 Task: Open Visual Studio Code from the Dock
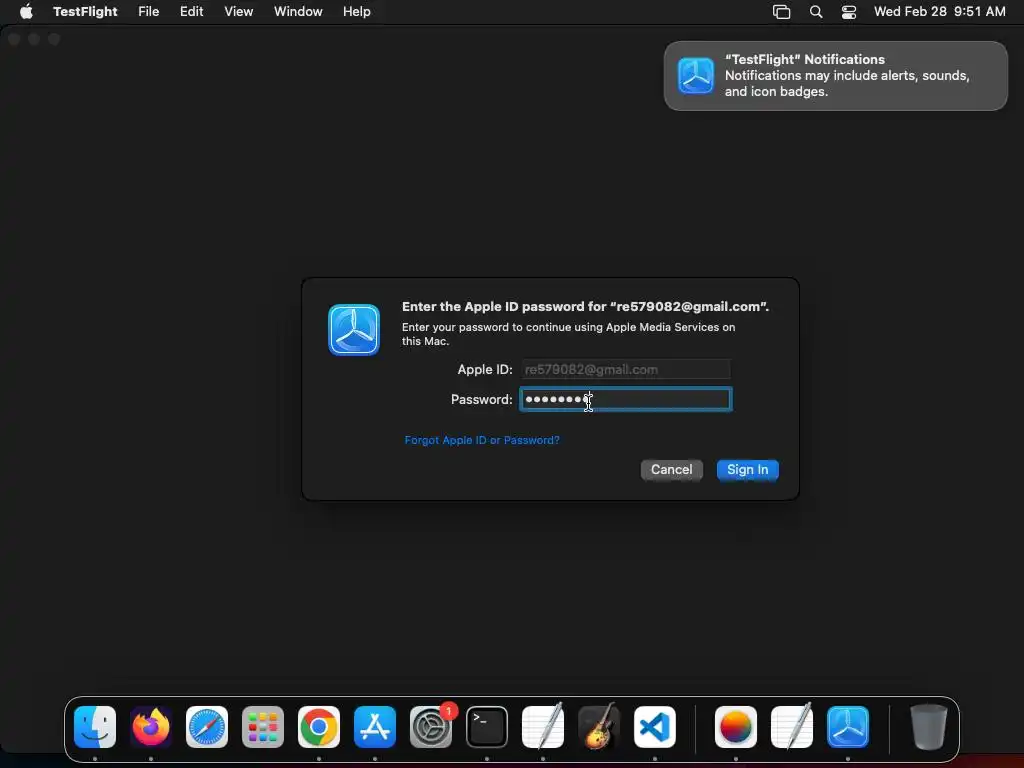[x=655, y=727]
